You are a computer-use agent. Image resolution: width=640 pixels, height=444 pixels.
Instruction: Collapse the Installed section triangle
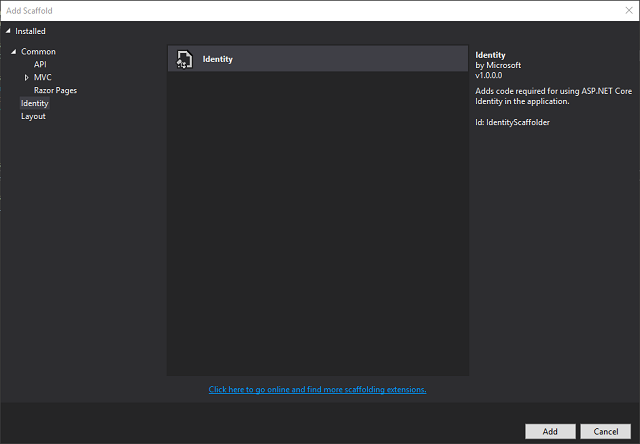[x=9, y=31]
